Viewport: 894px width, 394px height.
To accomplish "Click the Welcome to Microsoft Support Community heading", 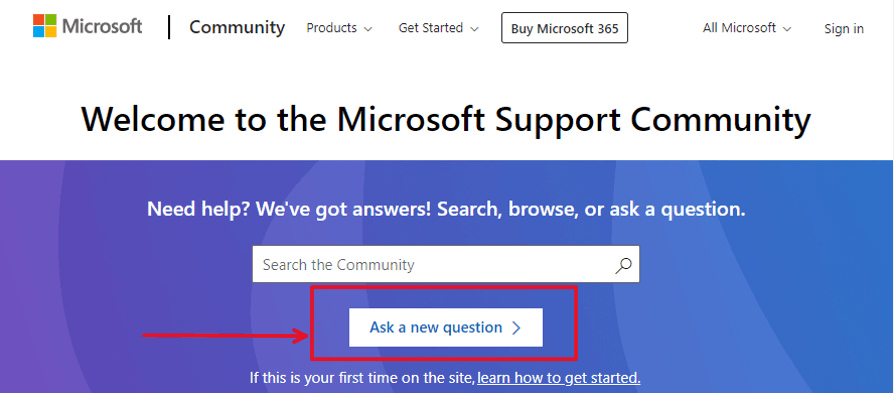I will [x=446, y=119].
